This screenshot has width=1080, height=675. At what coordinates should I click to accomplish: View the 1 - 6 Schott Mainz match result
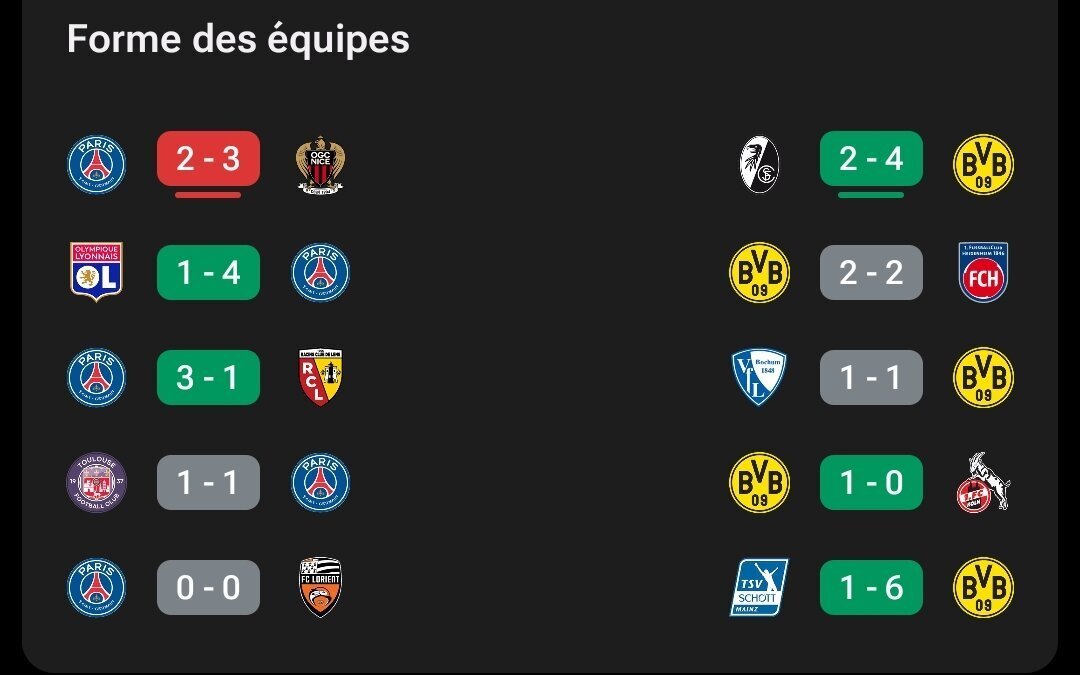(x=871, y=587)
